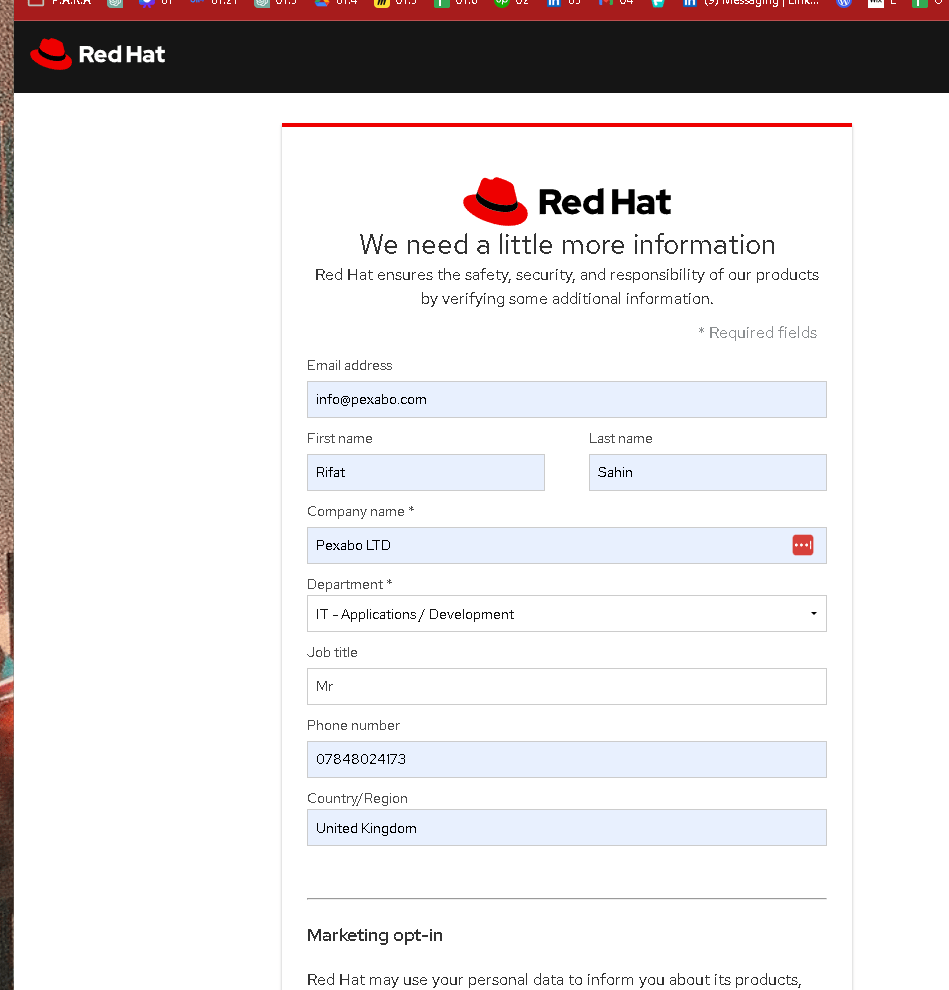The height and width of the screenshot is (990, 949).
Task: Open the Department dropdown
Action: tap(566, 614)
